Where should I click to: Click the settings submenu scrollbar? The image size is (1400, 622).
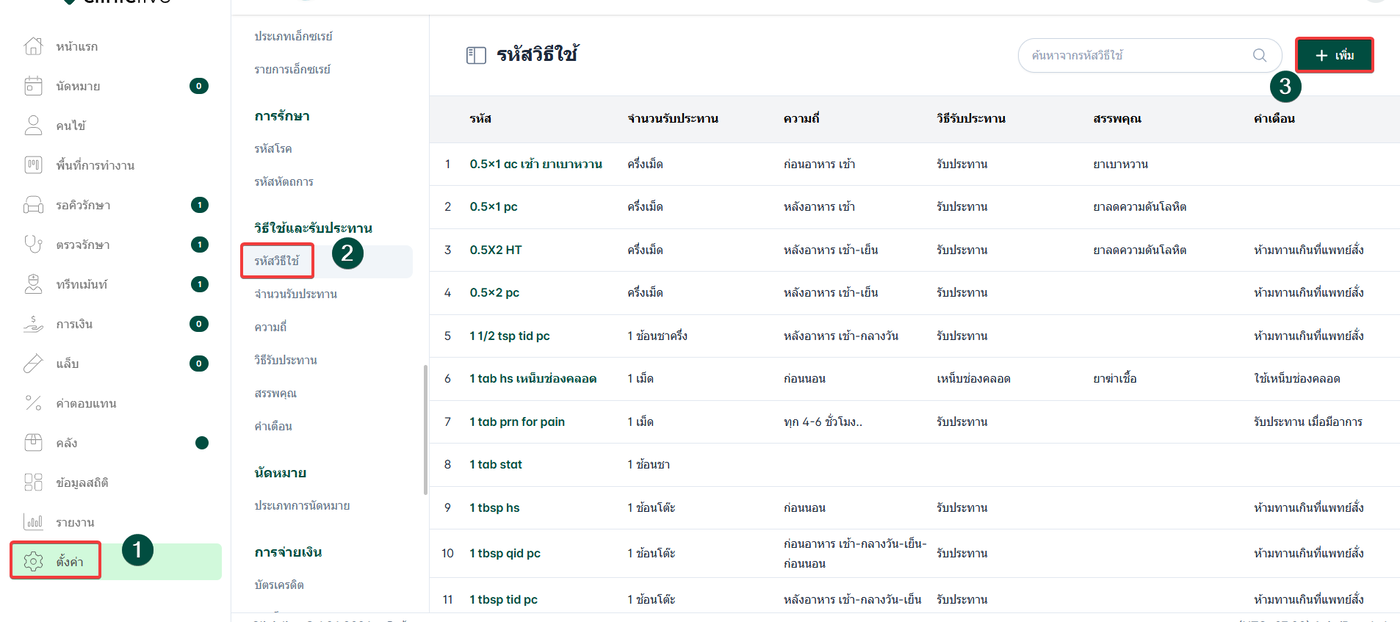tap(425, 430)
